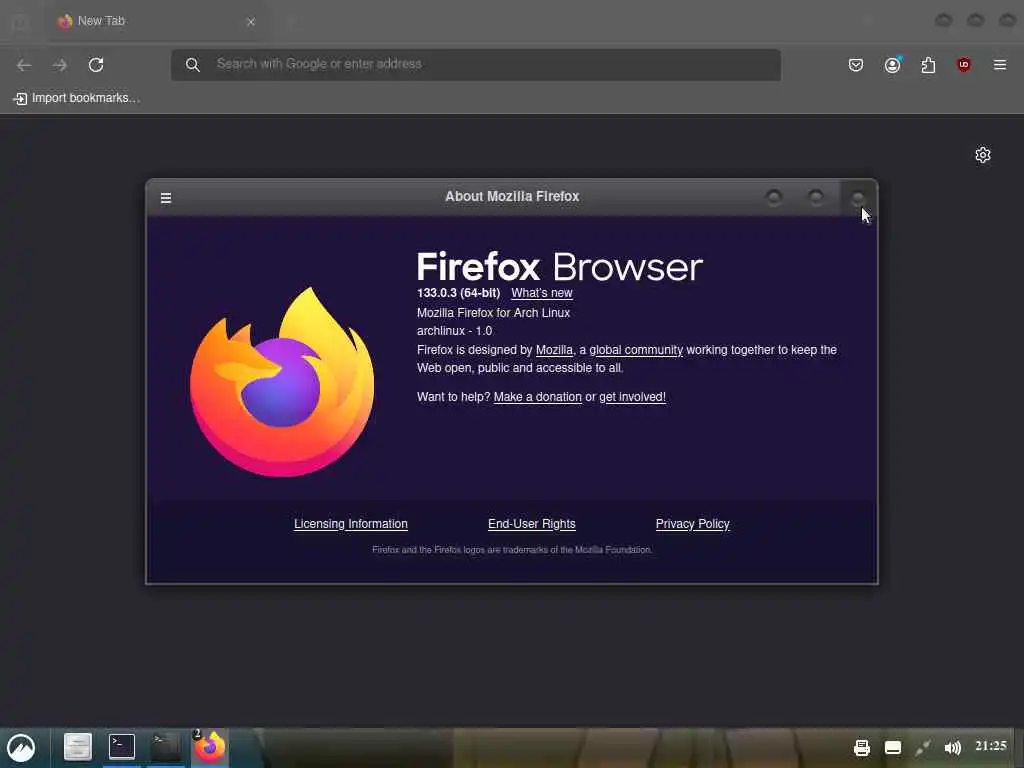This screenshot has width=1024, height=768.
Task: Follow the Make a donation link
Action: pos(537,397)
